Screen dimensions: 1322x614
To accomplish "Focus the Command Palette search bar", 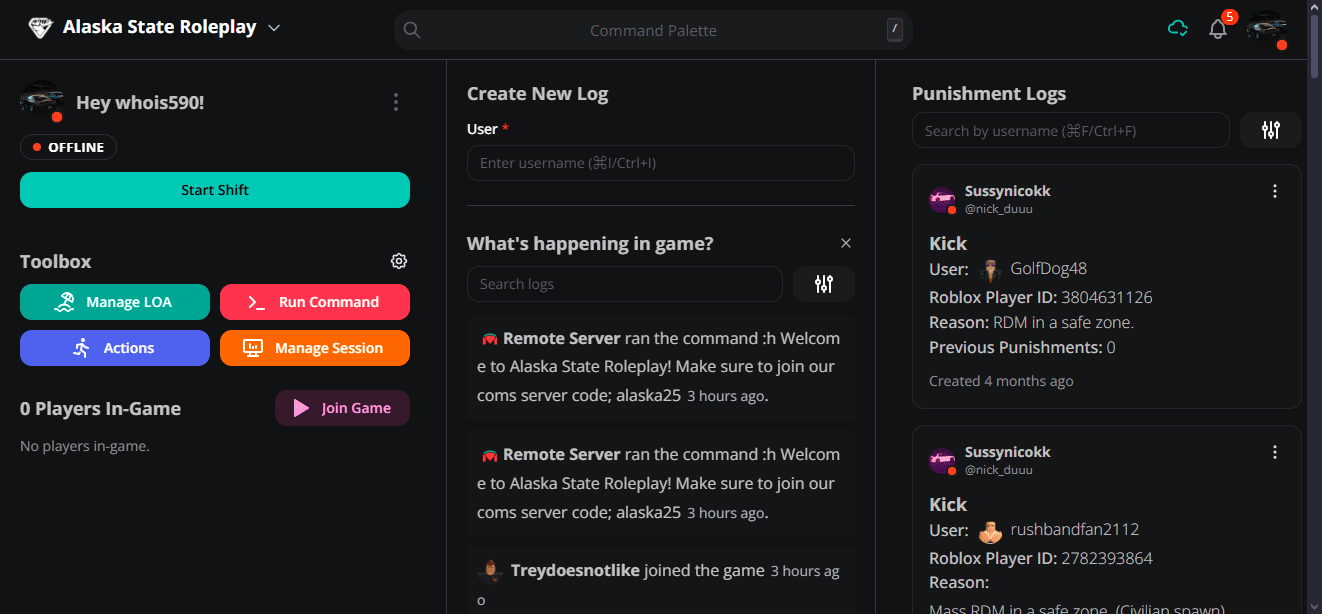I will coord(653,30).
